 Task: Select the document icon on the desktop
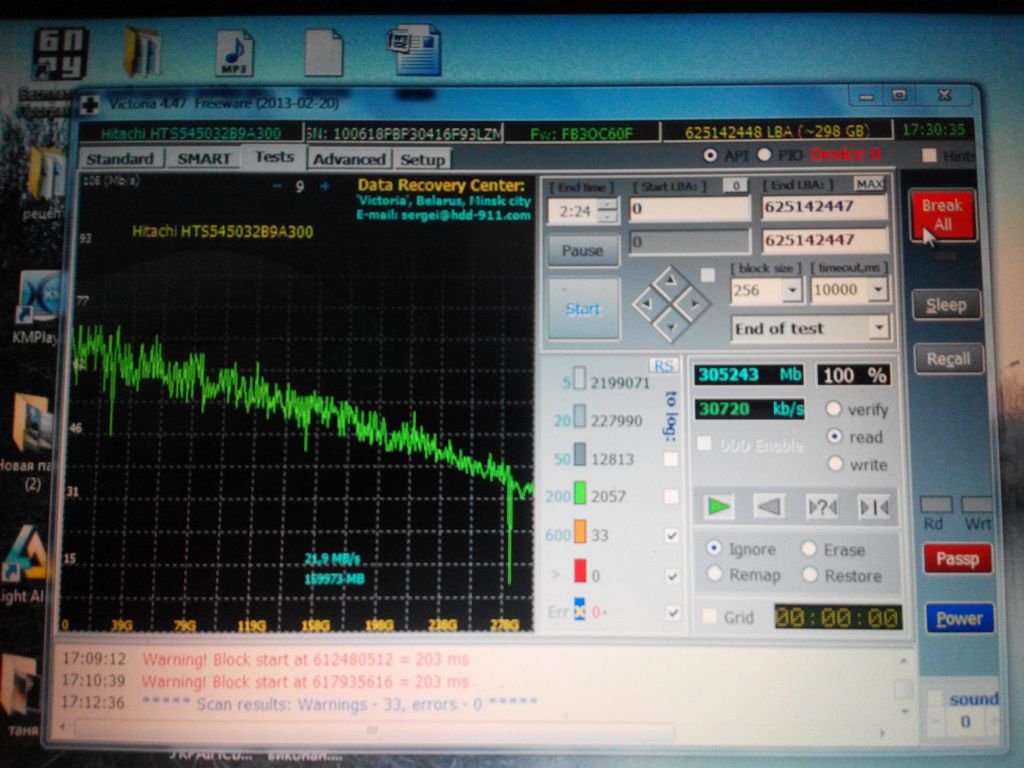pos(414,50)
